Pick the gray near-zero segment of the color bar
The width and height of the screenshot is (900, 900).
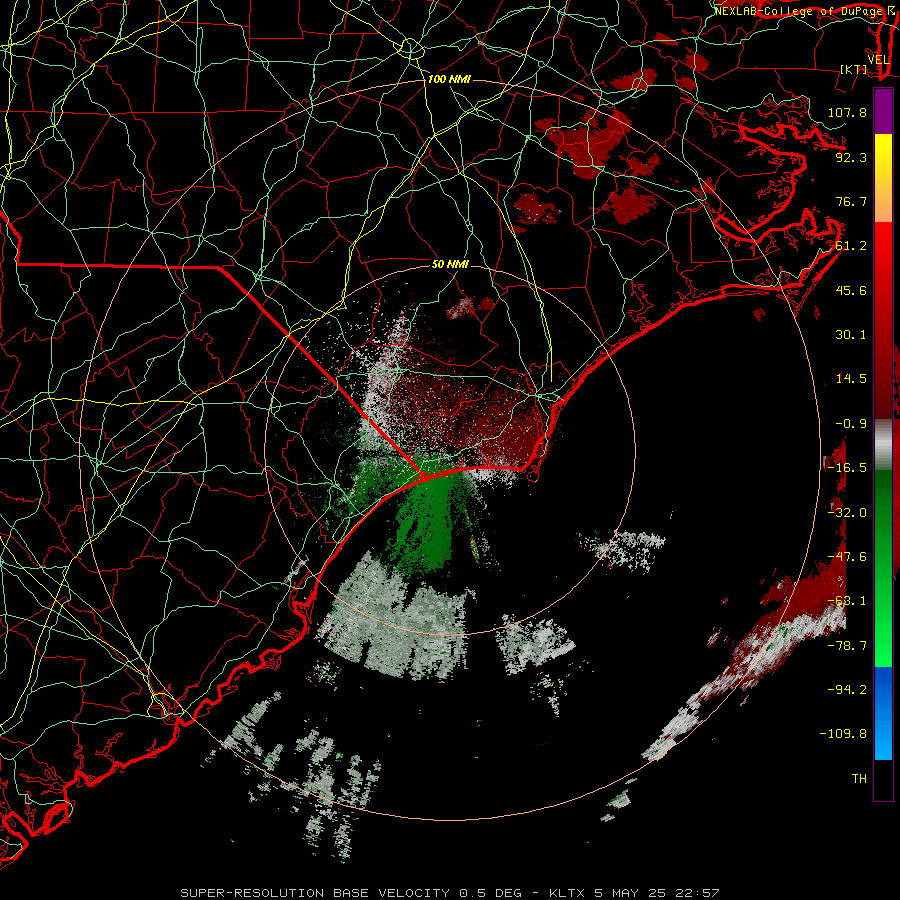[x=883, y=445]
